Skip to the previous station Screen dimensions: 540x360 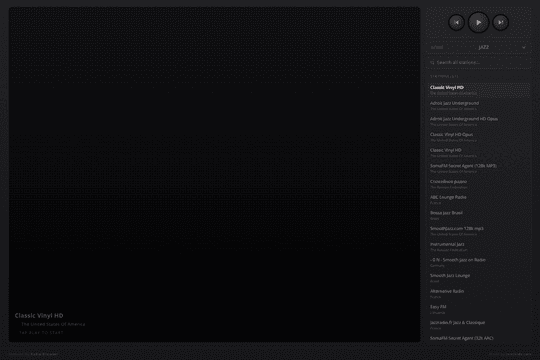[456, 22]
